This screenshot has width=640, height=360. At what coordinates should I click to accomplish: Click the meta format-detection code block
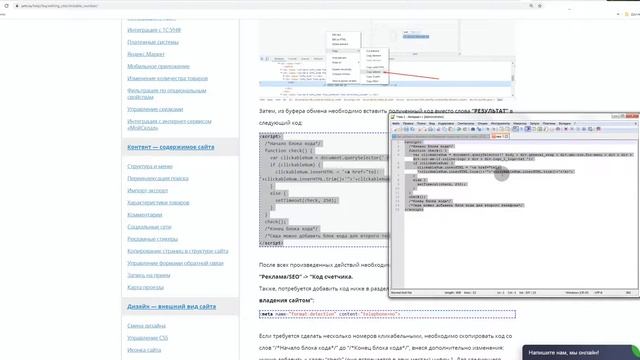[387, 314]
